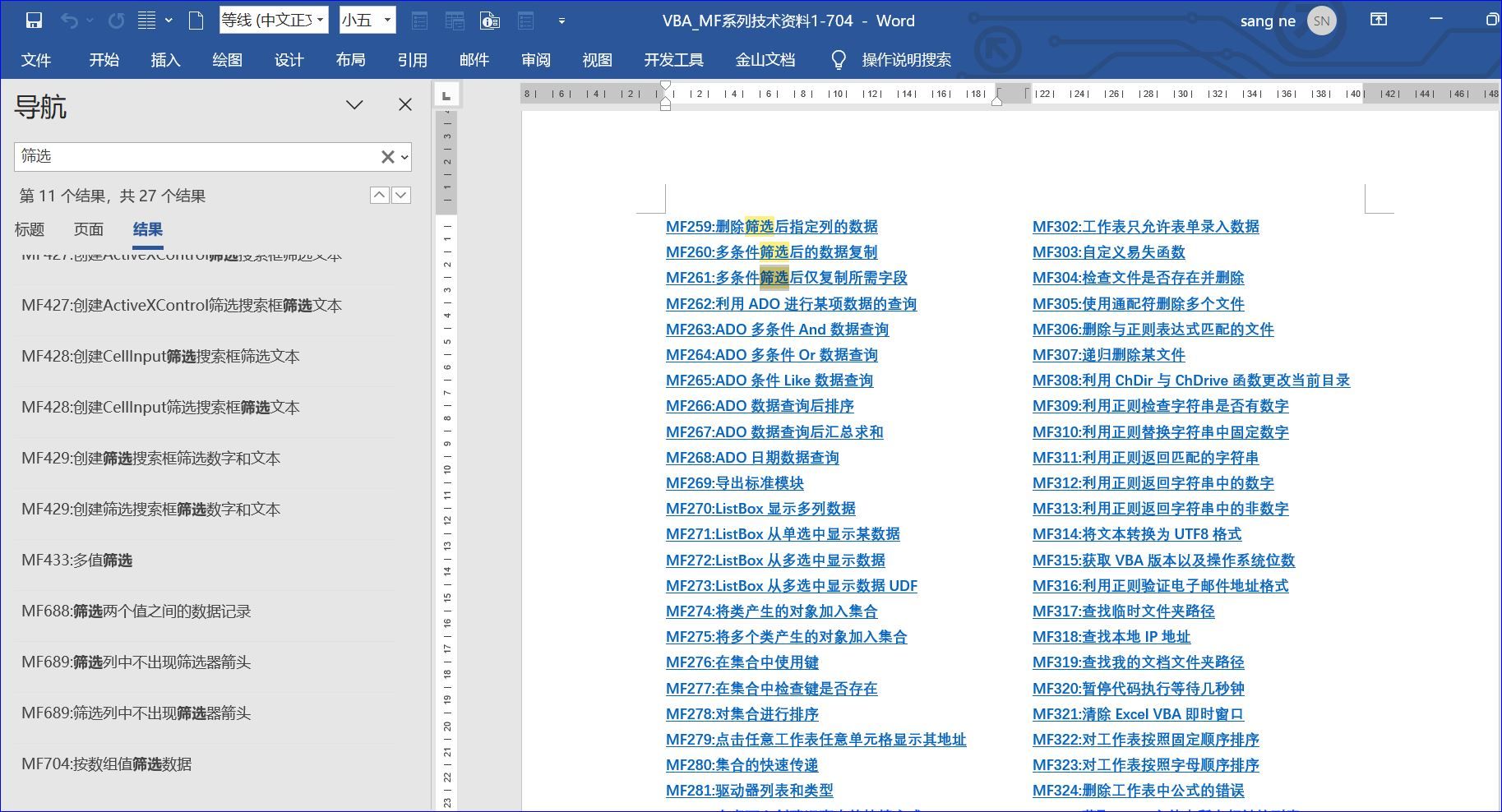Viewport: 1502px width, 812px height.
Task: Click the document properties info icon
Action: [490, 21]
